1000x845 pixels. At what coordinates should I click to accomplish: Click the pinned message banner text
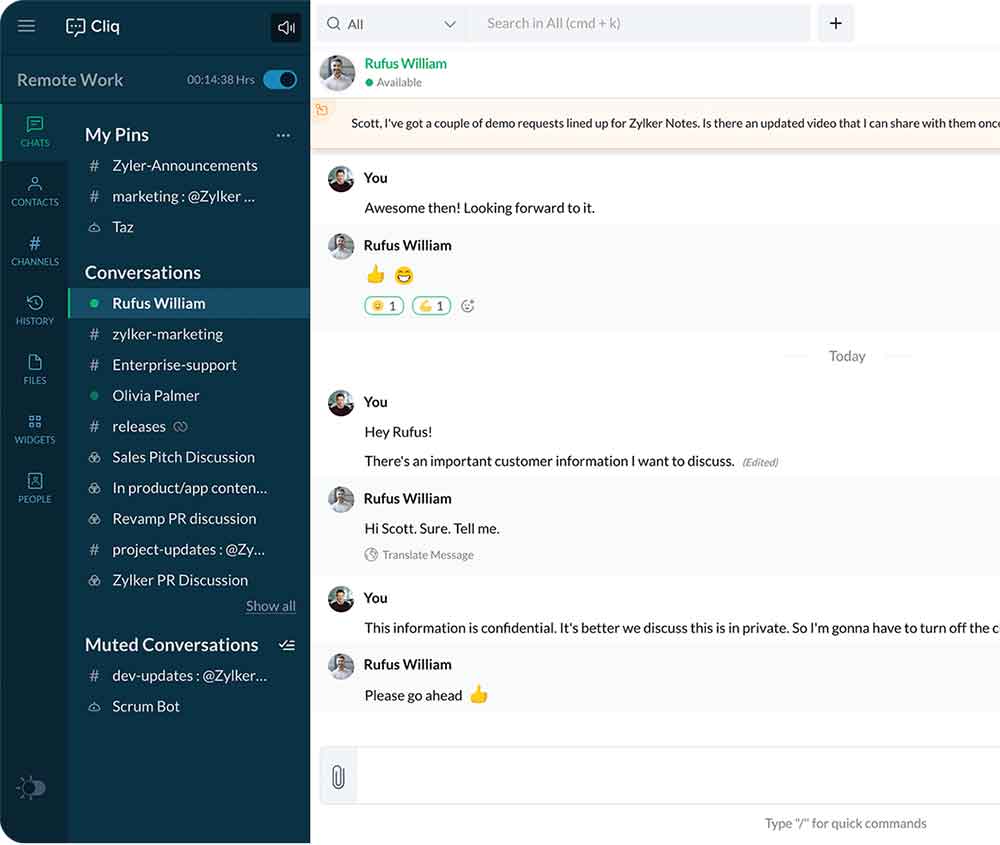tap(675, 123)
